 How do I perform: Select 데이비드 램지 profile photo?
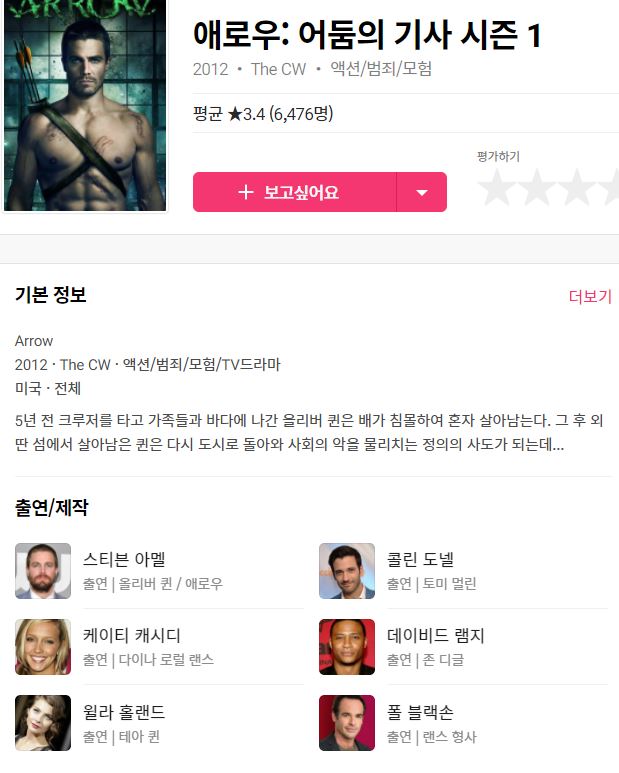(347, 647)
